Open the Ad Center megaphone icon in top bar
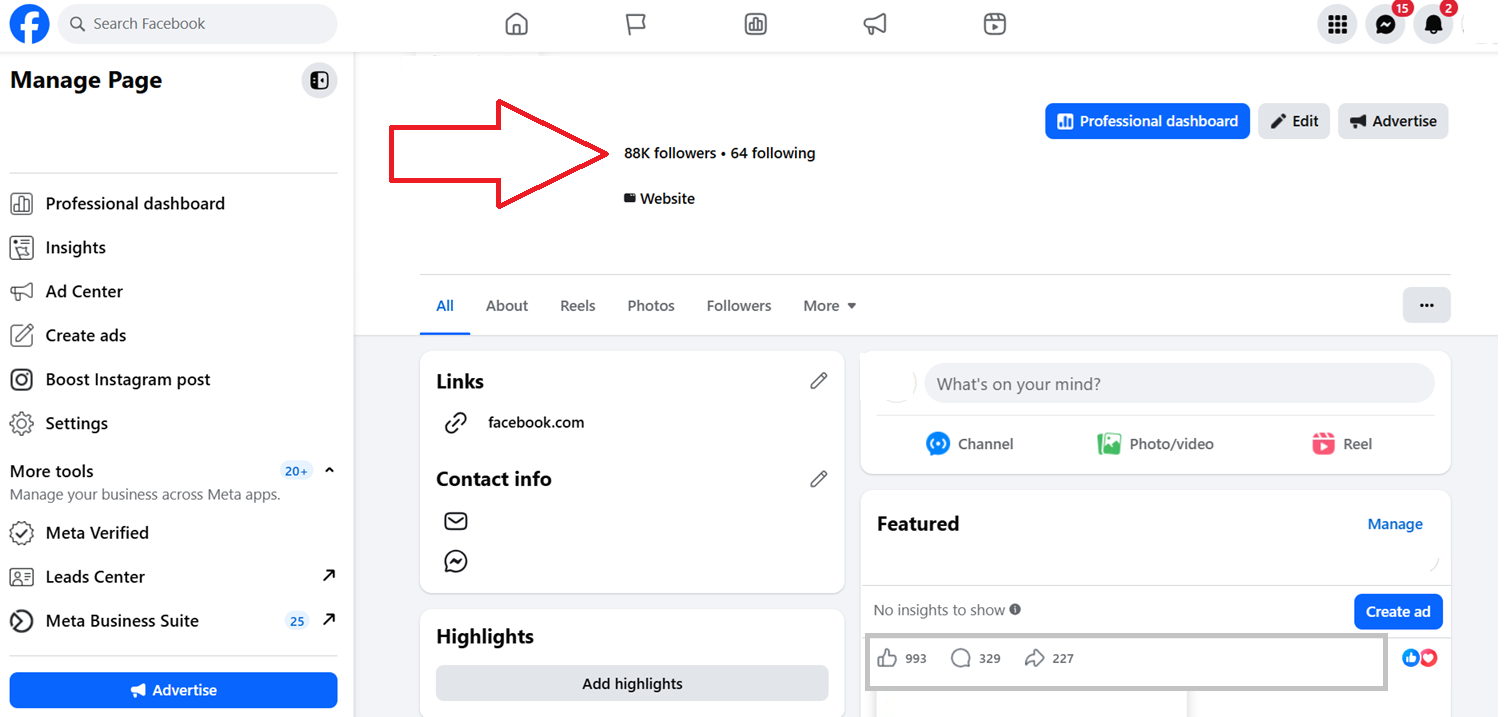This screenshot has height=717, width=1509. coord(875,24)
